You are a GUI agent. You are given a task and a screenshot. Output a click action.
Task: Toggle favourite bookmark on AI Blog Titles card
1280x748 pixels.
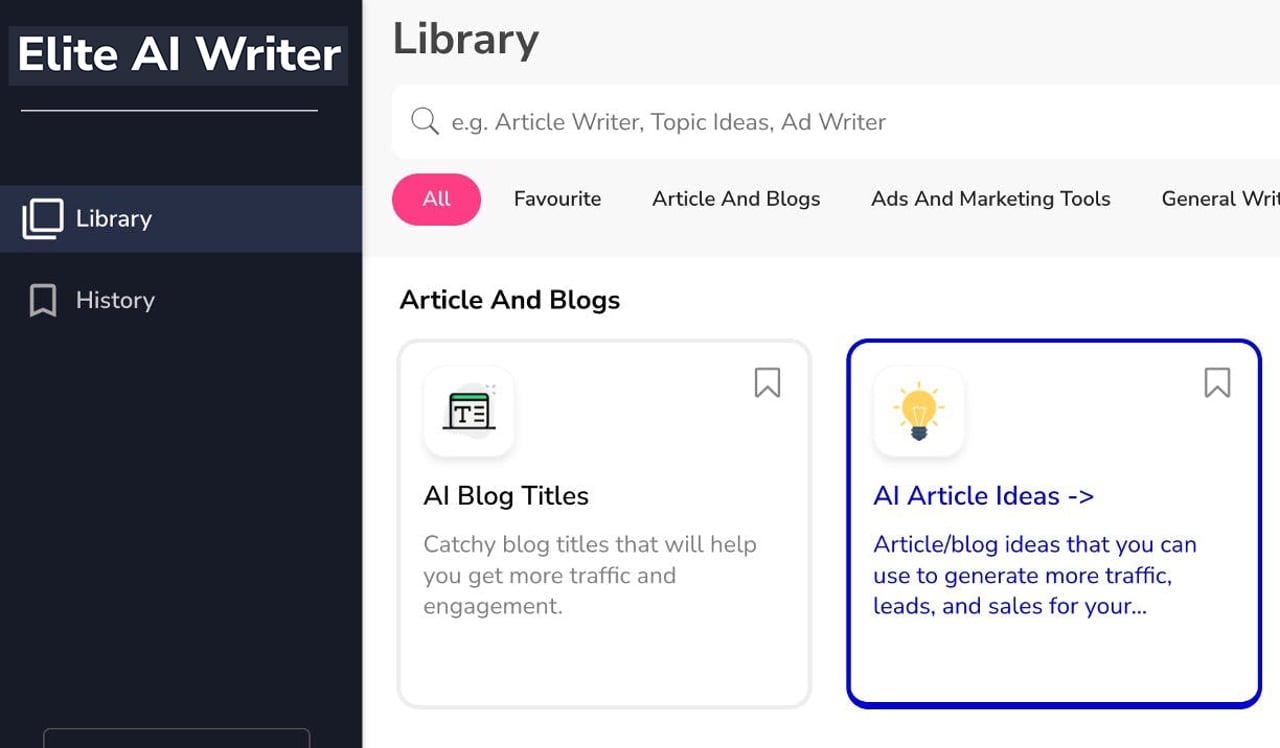coord(766,383)
